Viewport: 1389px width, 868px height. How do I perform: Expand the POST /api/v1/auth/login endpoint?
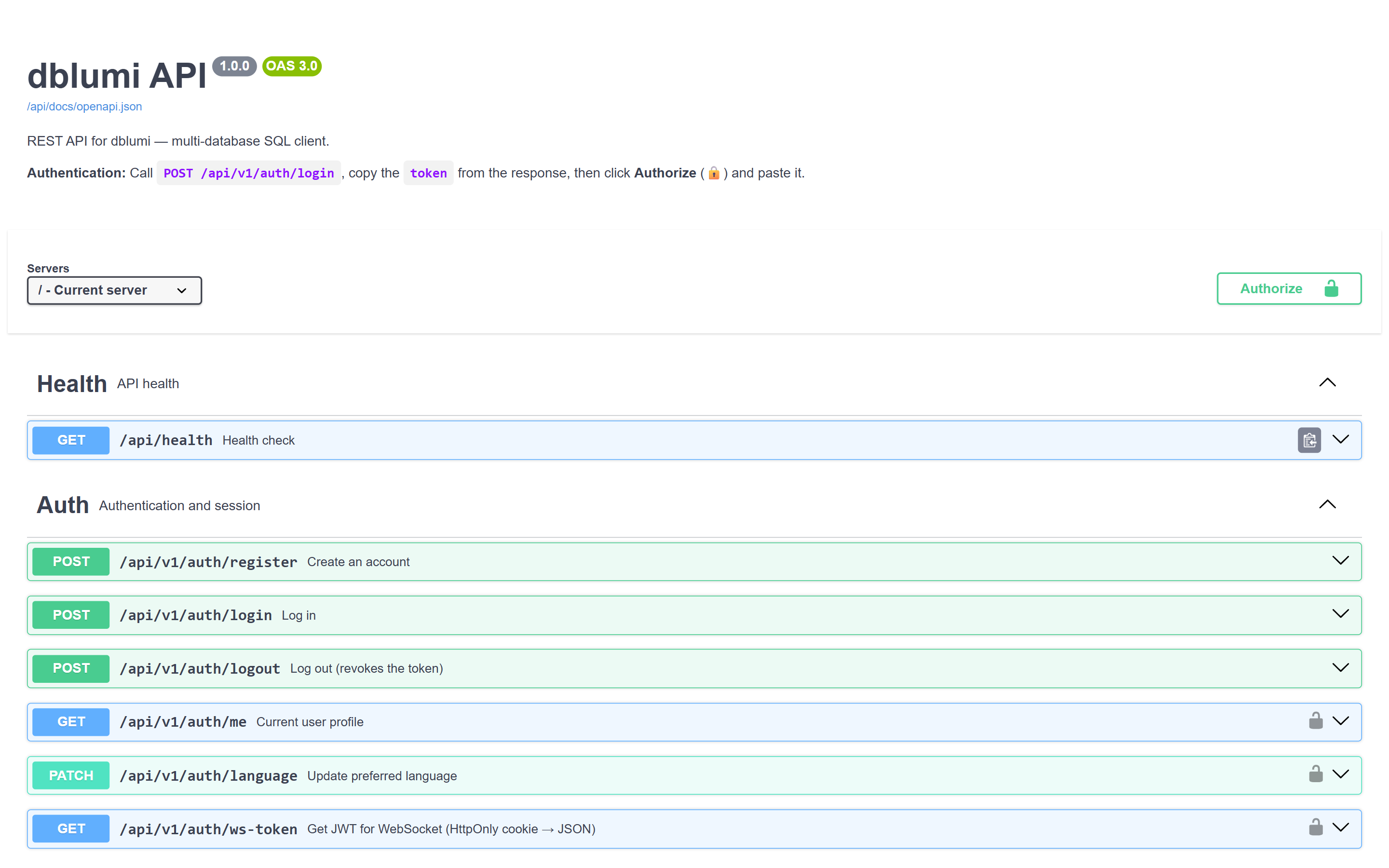point(1341,614)
